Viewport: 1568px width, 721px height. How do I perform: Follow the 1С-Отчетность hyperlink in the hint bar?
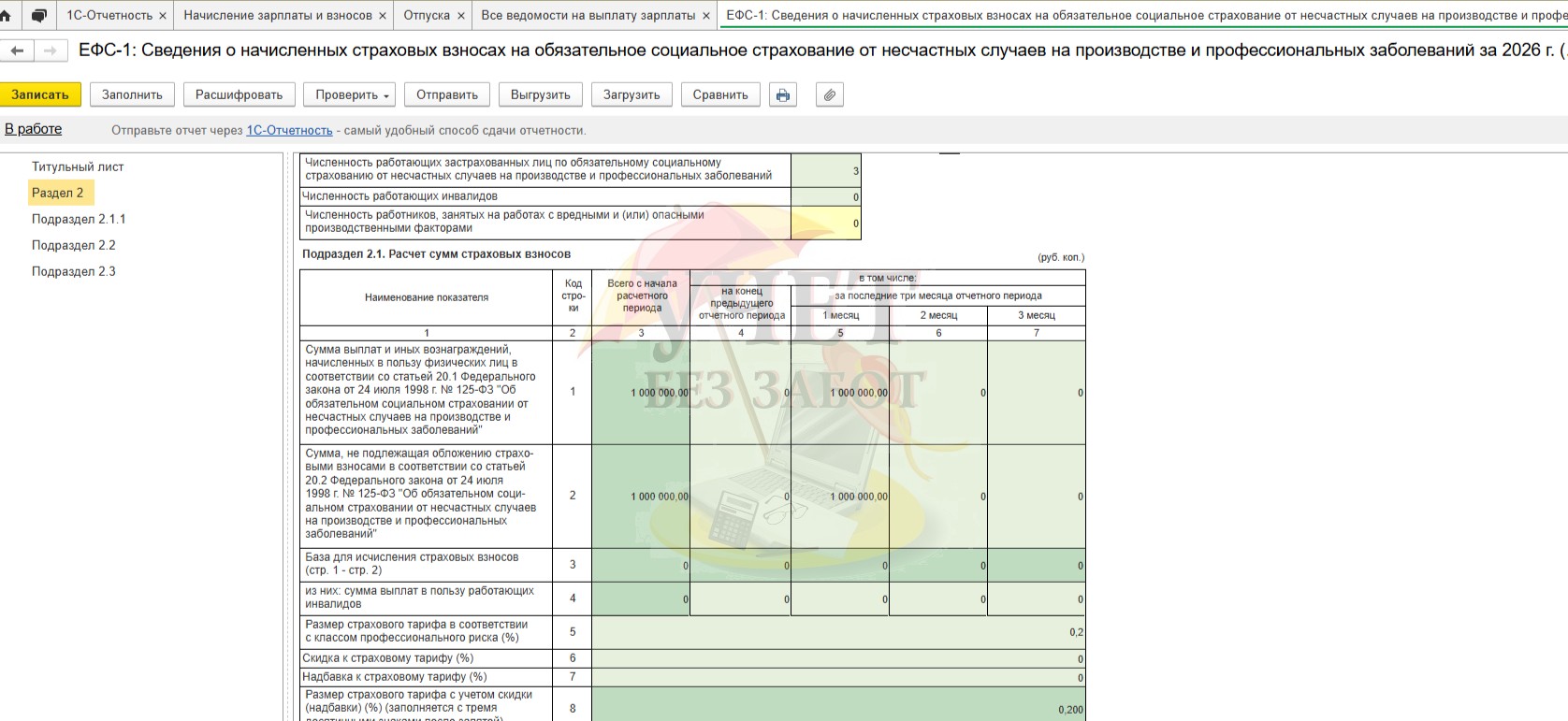pos(289,130)
